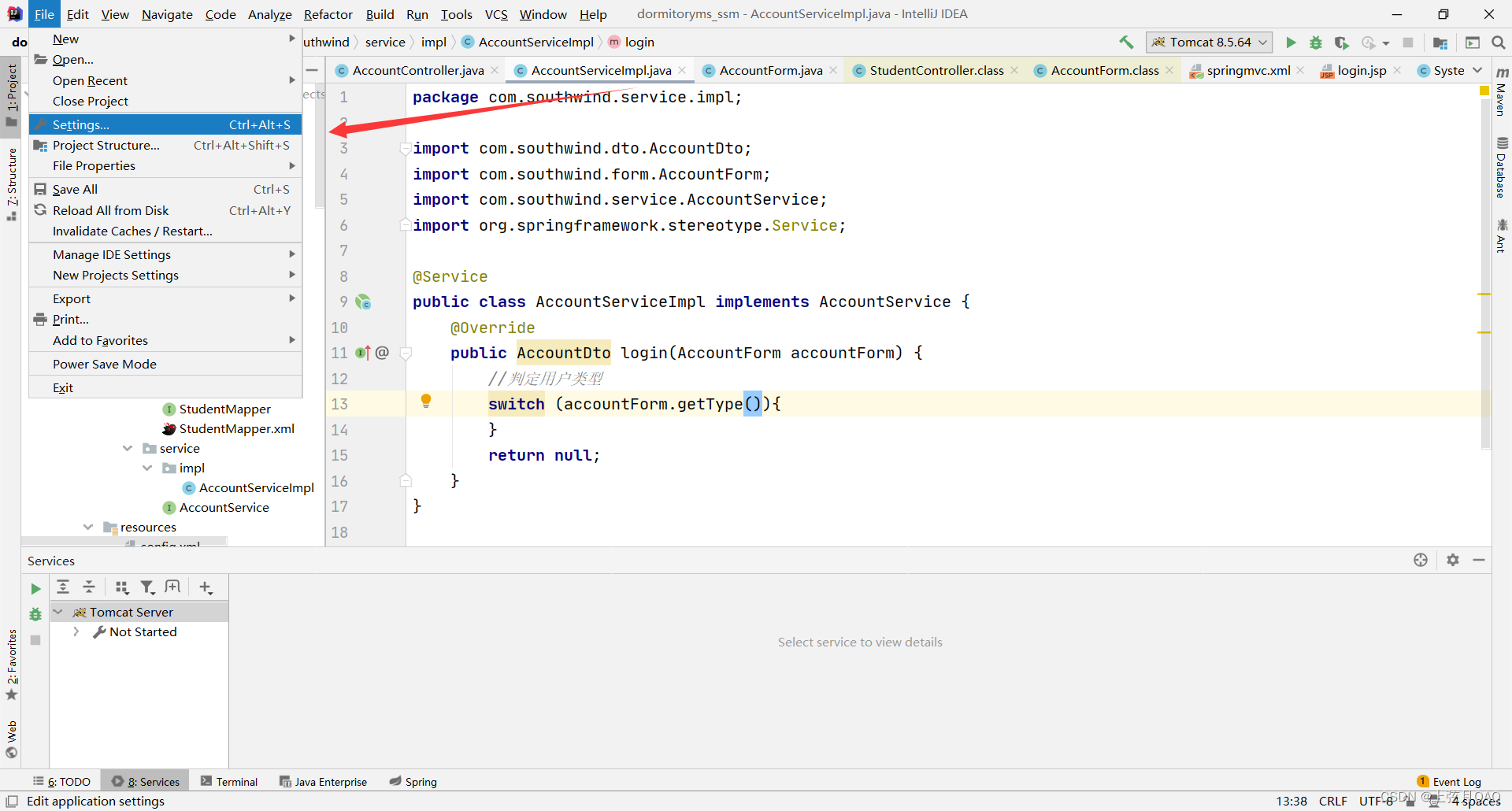Select StudentMapper.xml in project tree
Image resolution: width=1512 pixels, height=811 pixels.
click(228, 428)
